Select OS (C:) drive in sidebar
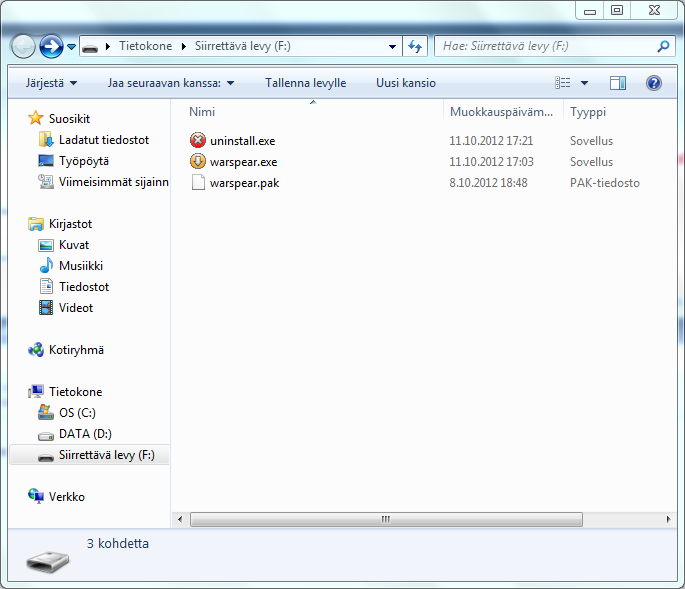 77,413
